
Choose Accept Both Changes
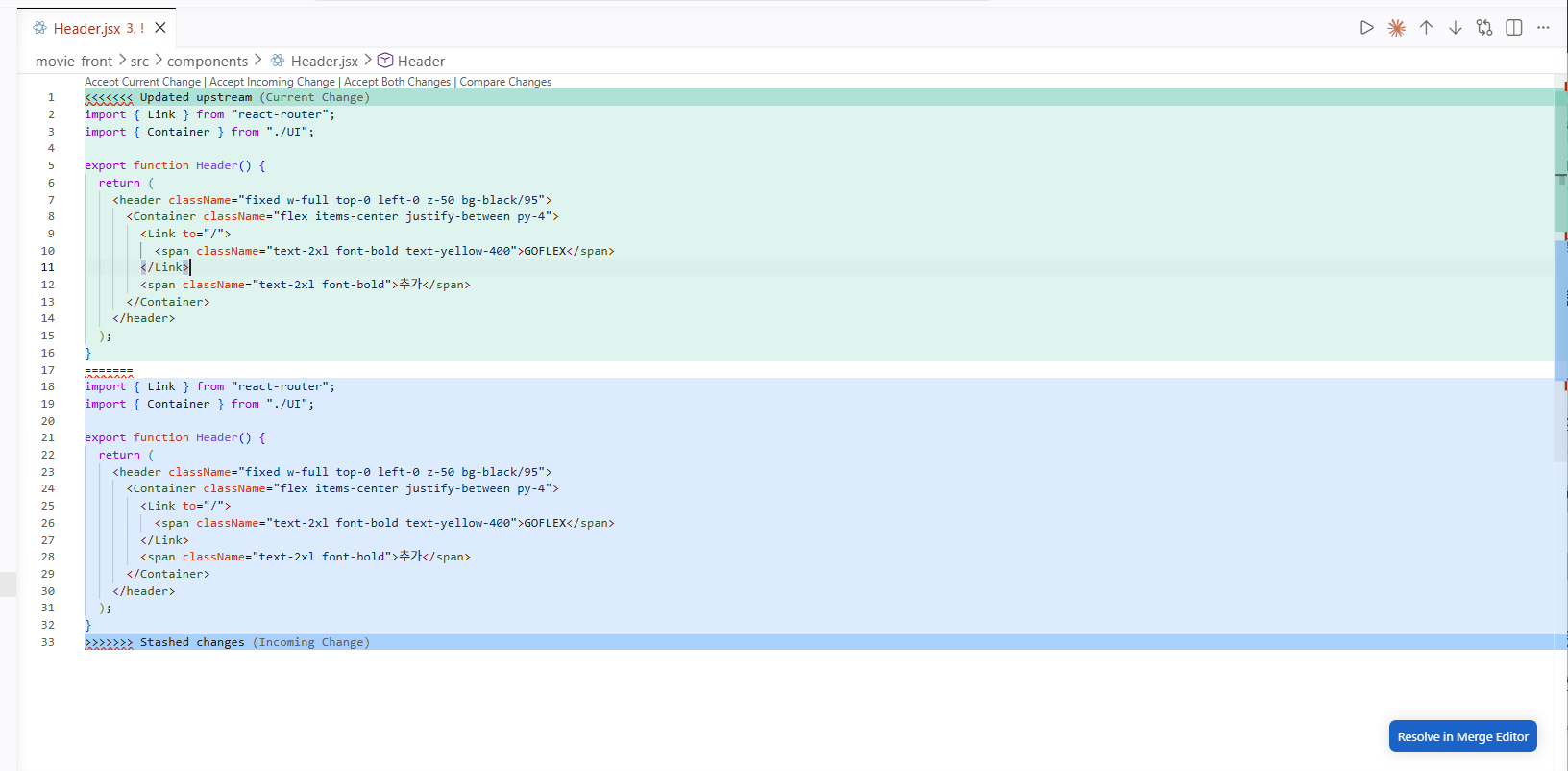(397, 82)
